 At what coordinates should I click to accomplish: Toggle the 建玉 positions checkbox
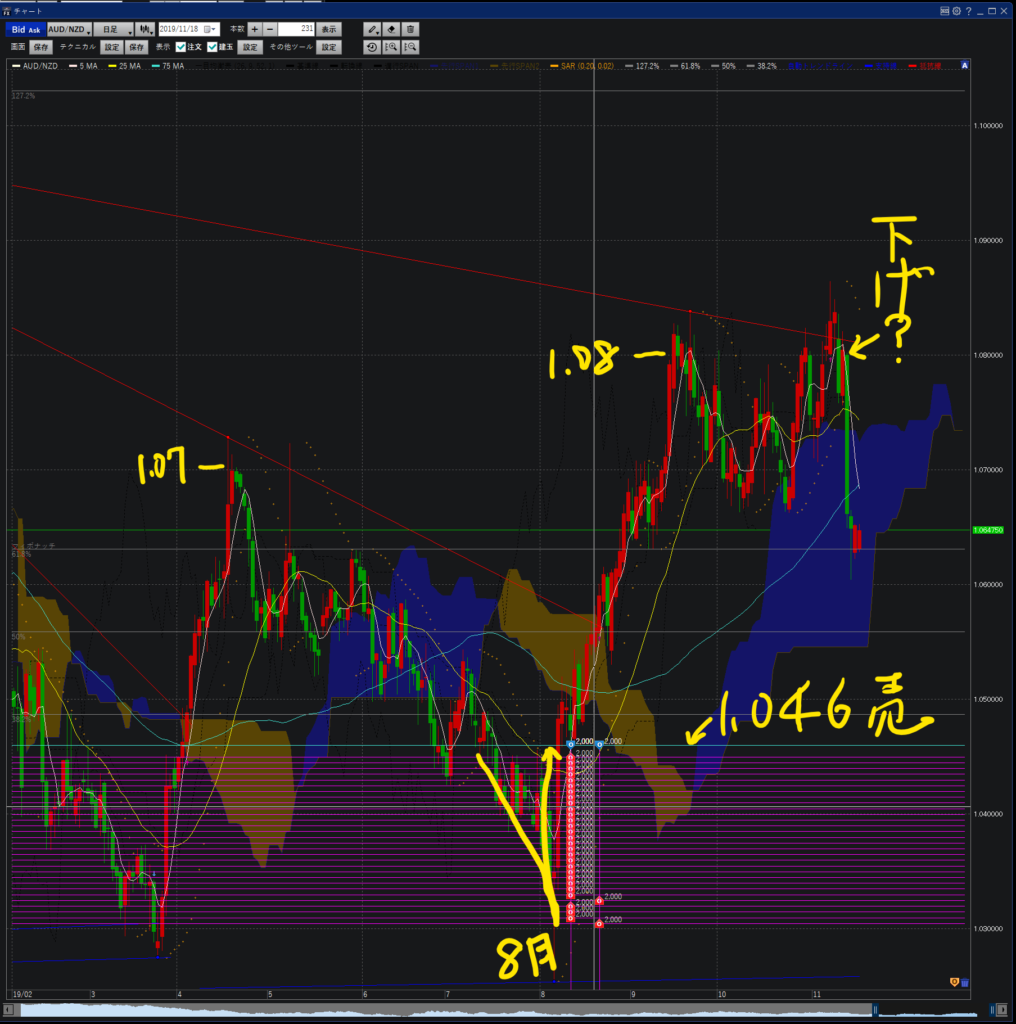click(212, 47)
